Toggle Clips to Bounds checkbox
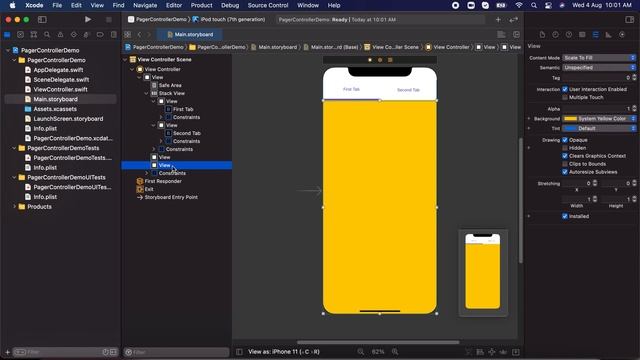 (x=565, y=164)
